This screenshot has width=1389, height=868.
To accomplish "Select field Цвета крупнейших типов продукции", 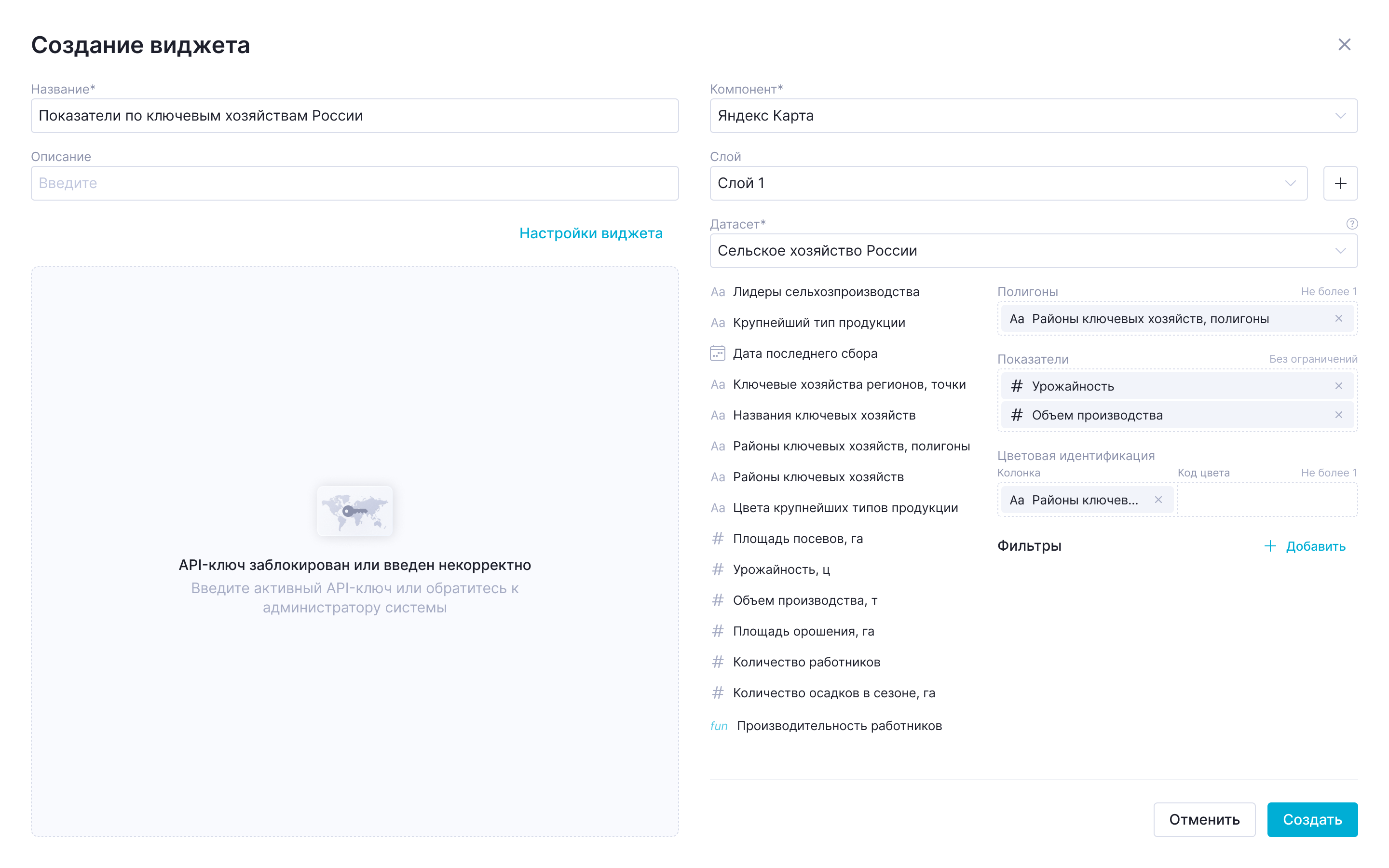I will click(x=845, y=507).
